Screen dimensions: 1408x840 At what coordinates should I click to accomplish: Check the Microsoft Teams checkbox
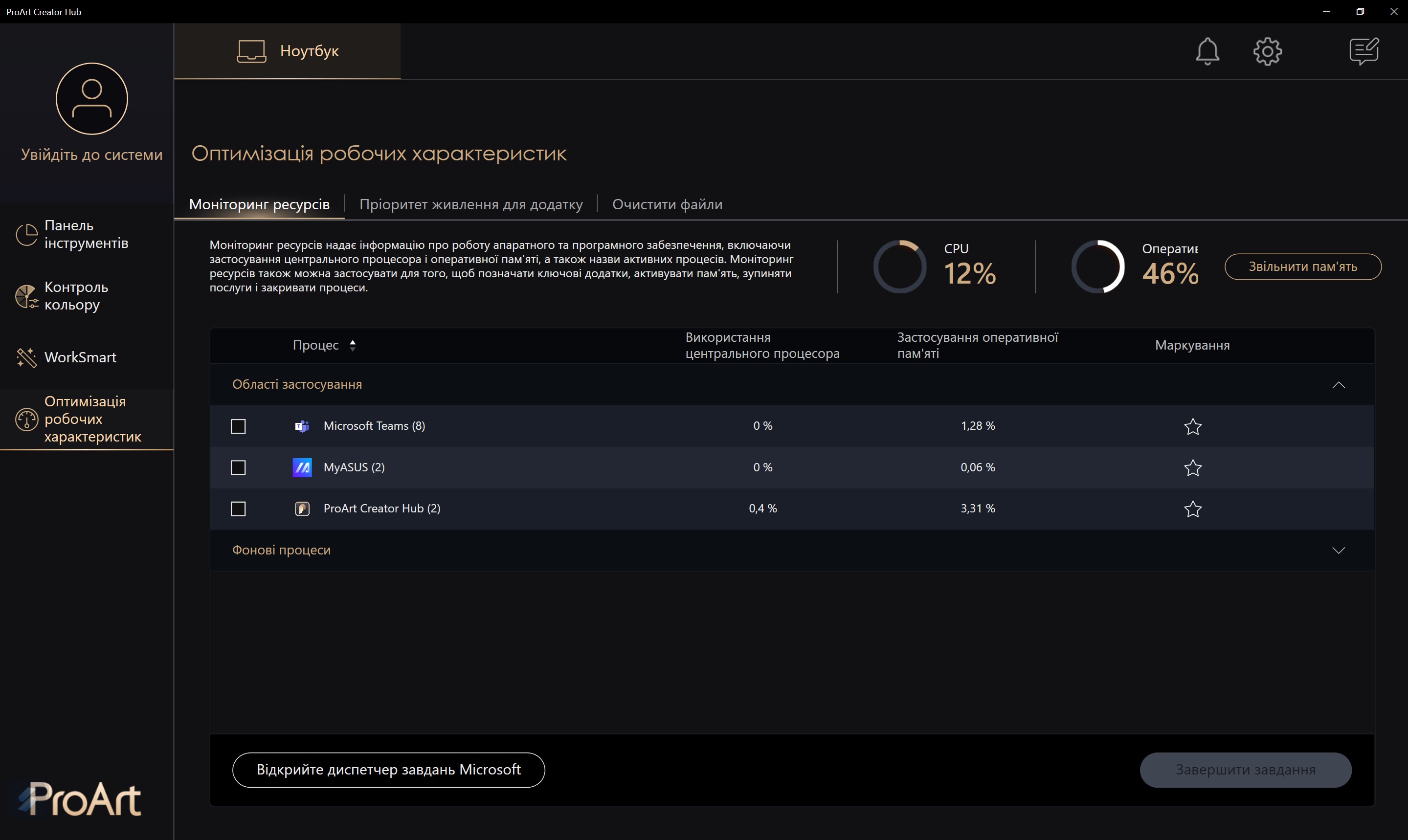pyautogui.click(x=238, y=426)
